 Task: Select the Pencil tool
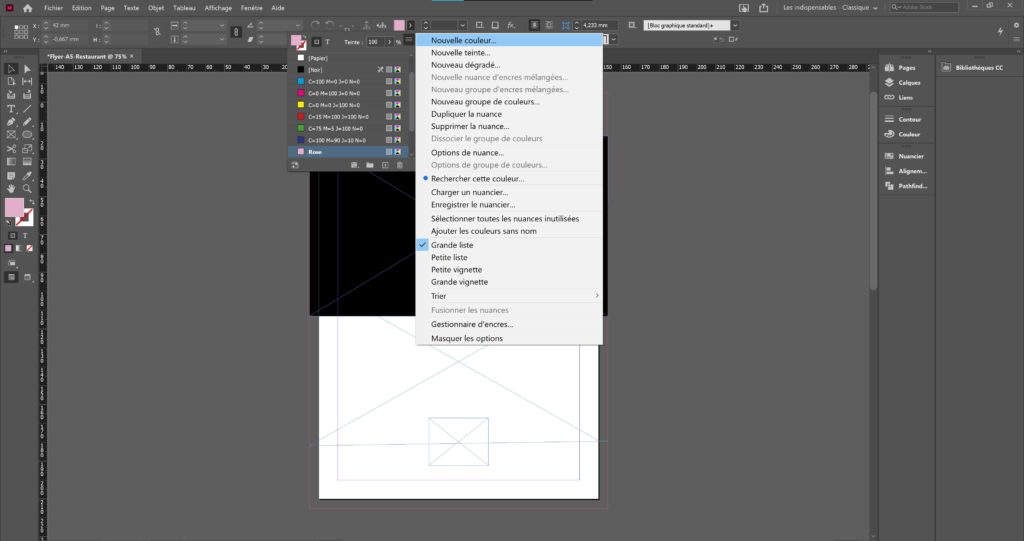[x=27, y=122]
